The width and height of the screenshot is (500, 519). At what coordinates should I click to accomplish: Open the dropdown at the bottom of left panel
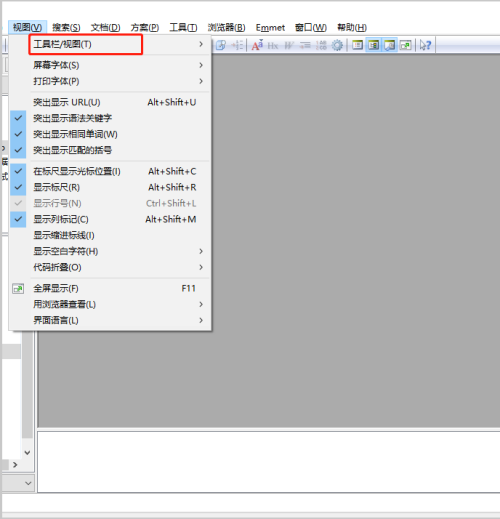[28, 483]
